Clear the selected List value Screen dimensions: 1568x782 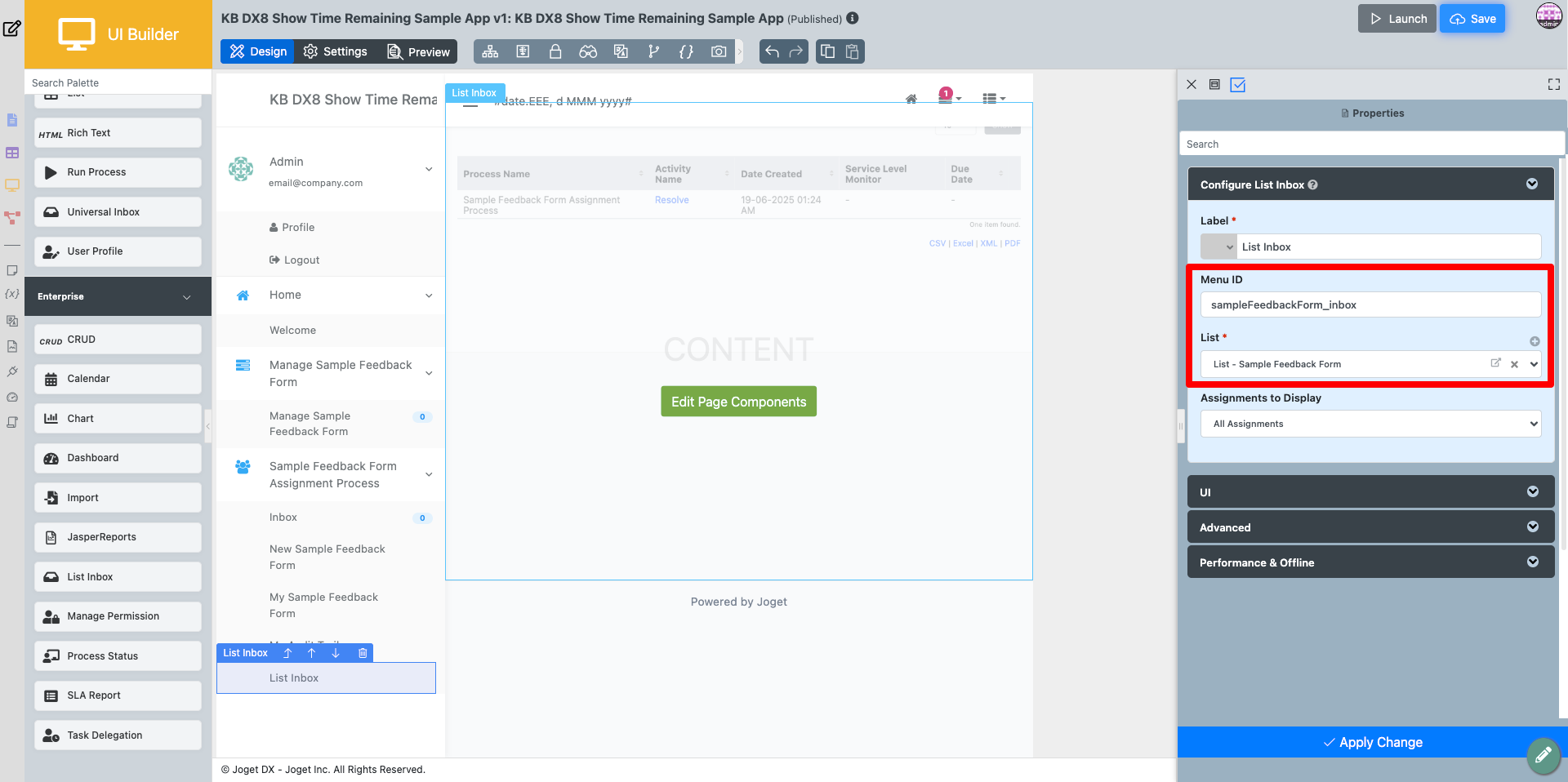(1514, 365)
